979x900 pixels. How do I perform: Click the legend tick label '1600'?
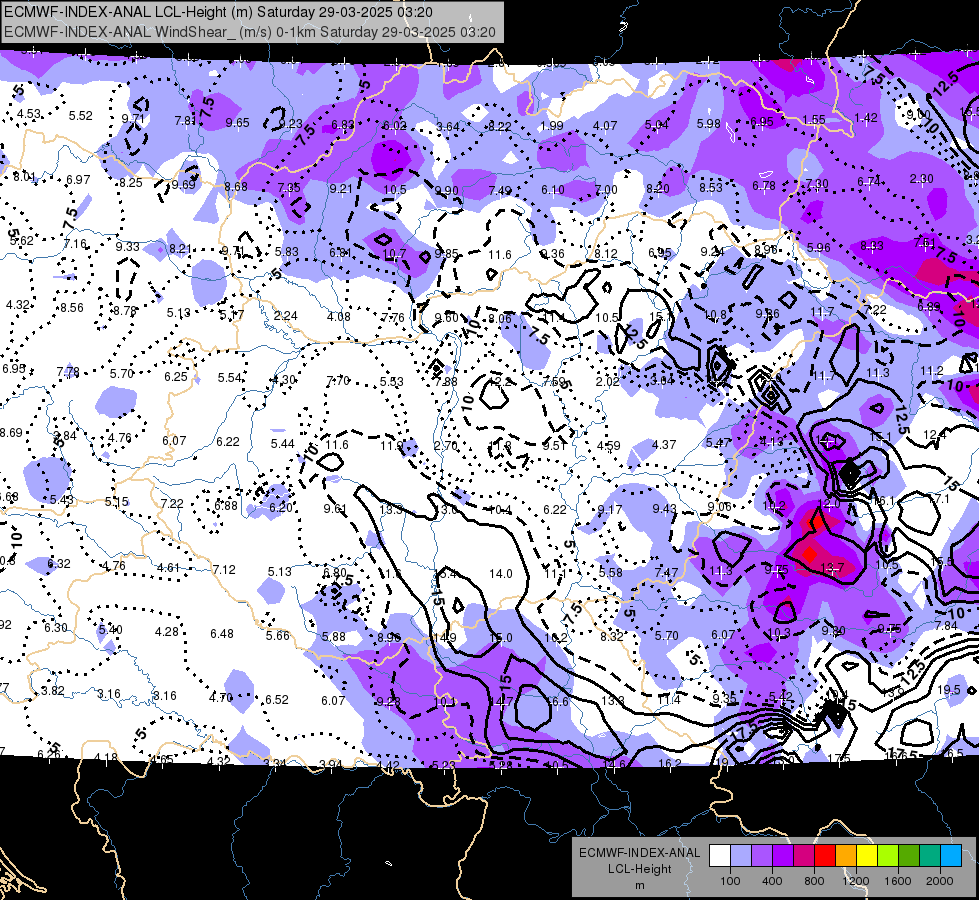click(897, 881)
